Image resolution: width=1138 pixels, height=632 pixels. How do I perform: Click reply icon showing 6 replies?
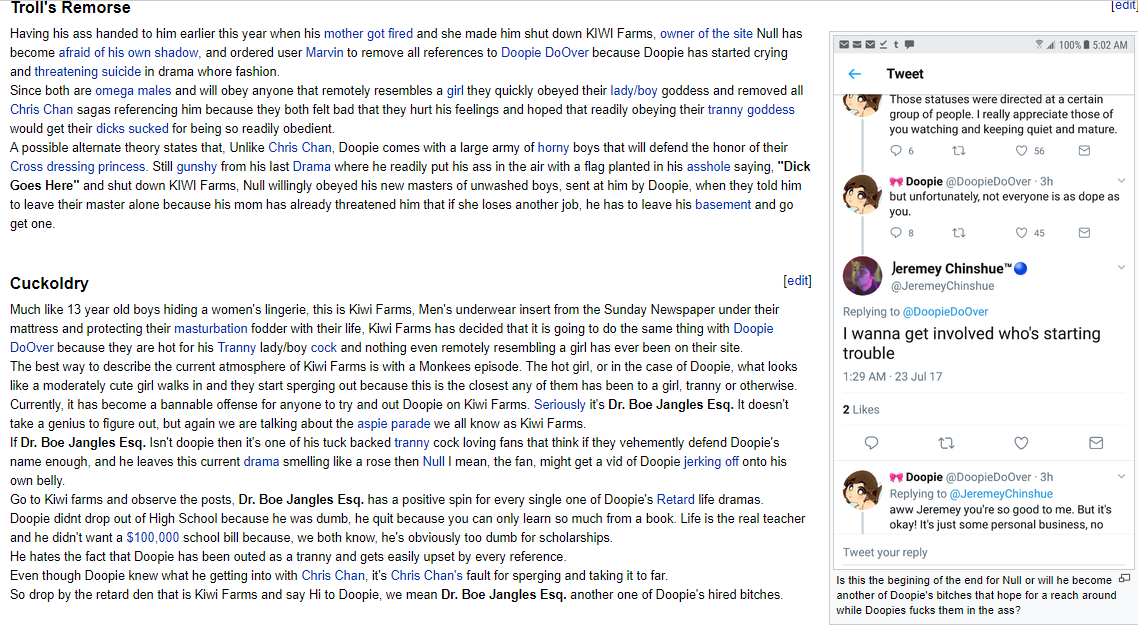point(896,151)
